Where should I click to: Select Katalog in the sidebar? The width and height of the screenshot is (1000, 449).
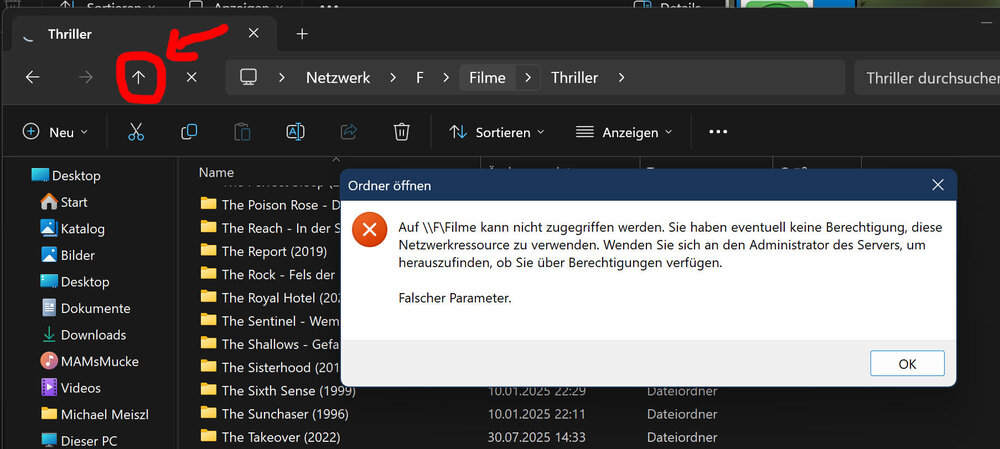72,228
